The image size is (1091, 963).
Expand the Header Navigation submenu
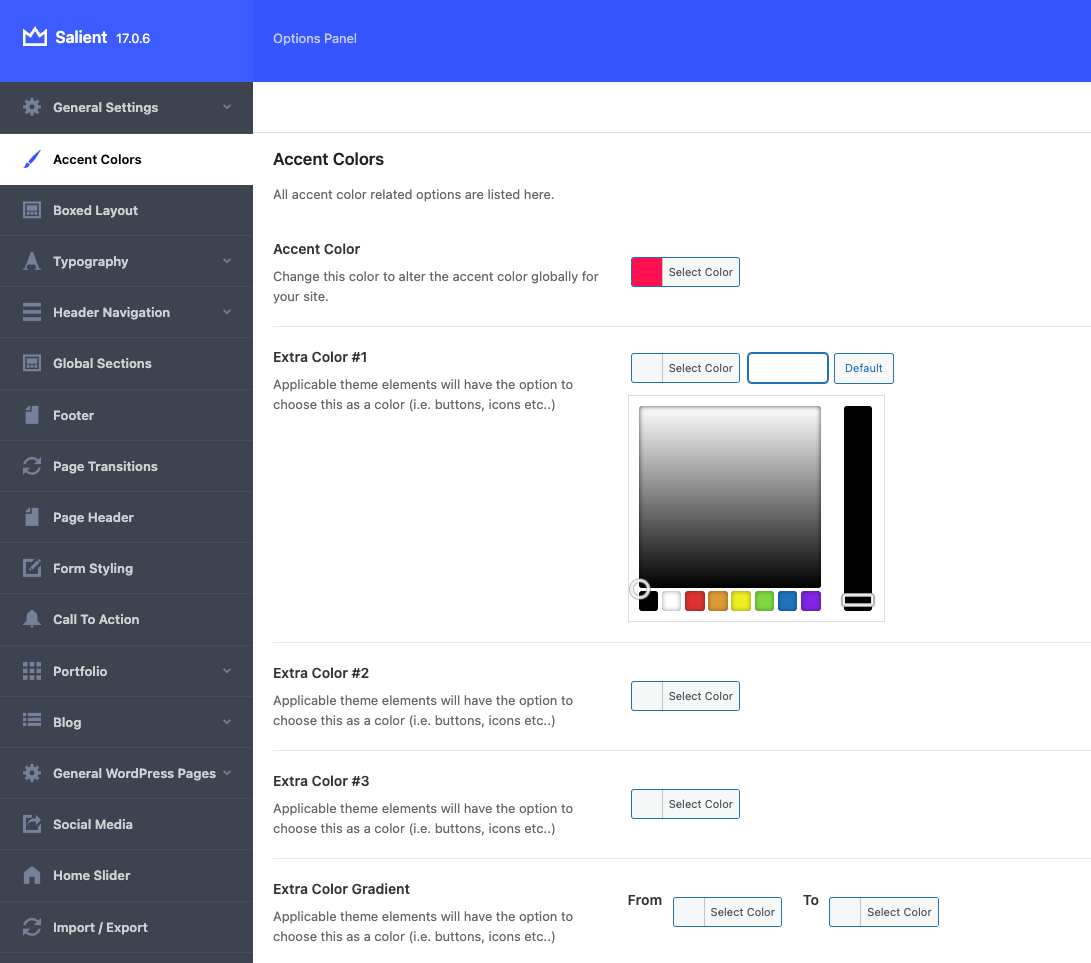226,312
